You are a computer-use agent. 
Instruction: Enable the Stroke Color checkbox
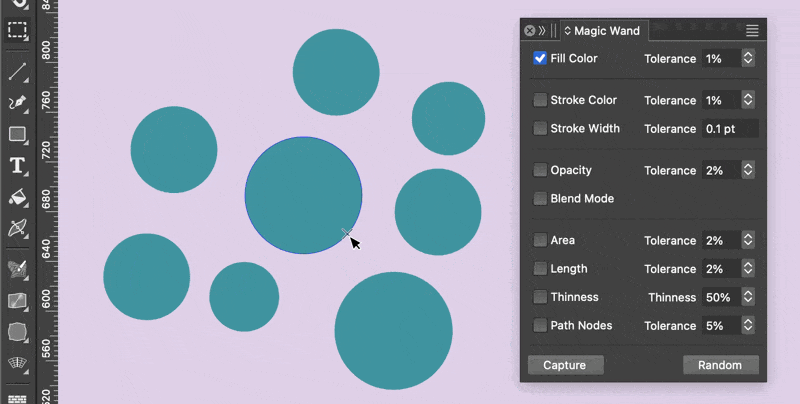point(540,100)
